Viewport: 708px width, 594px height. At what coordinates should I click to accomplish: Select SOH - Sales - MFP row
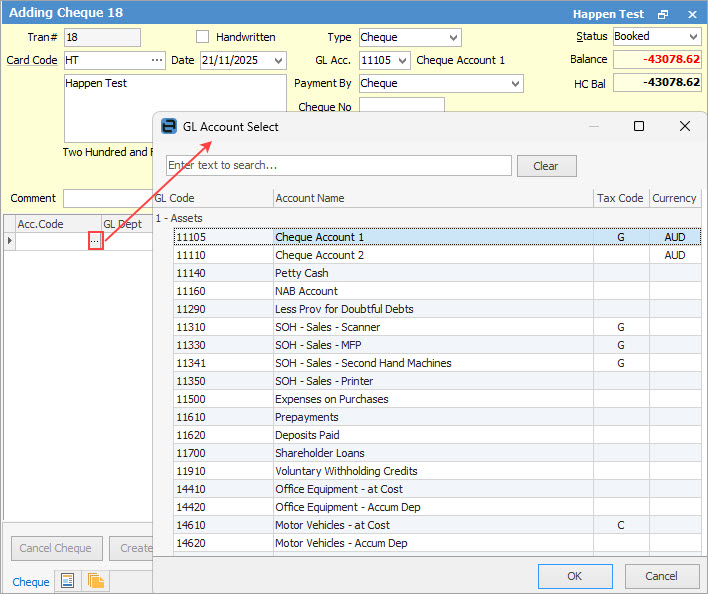tap(437, 346)
